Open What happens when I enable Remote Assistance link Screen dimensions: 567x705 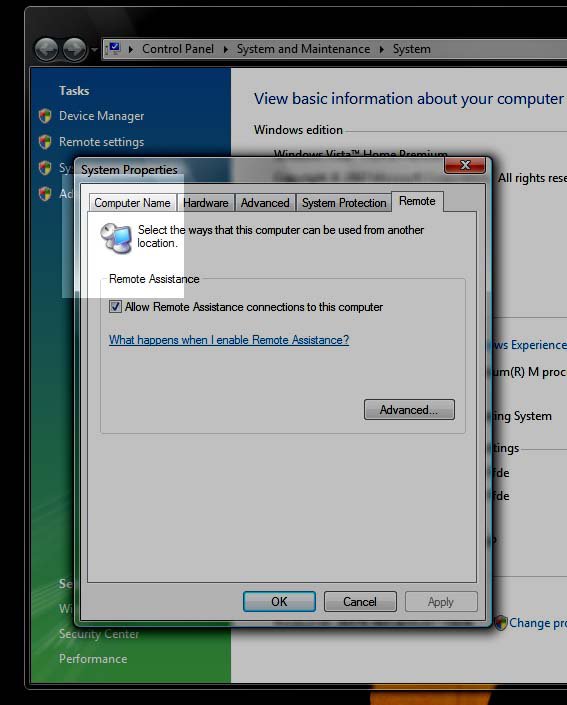tap(229, 340)
